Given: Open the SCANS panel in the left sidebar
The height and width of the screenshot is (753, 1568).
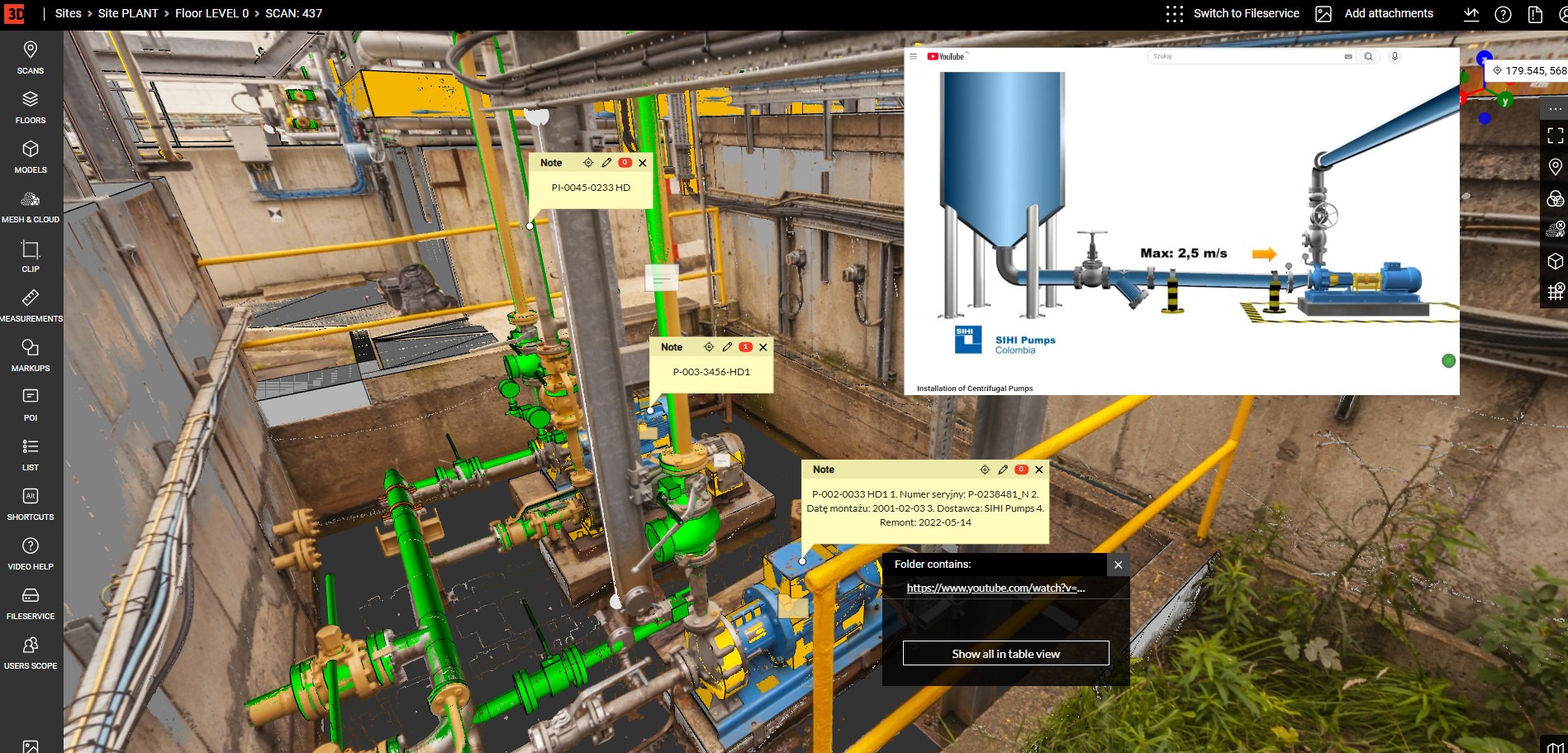Looking at the screenshot, I should [30, 58].
